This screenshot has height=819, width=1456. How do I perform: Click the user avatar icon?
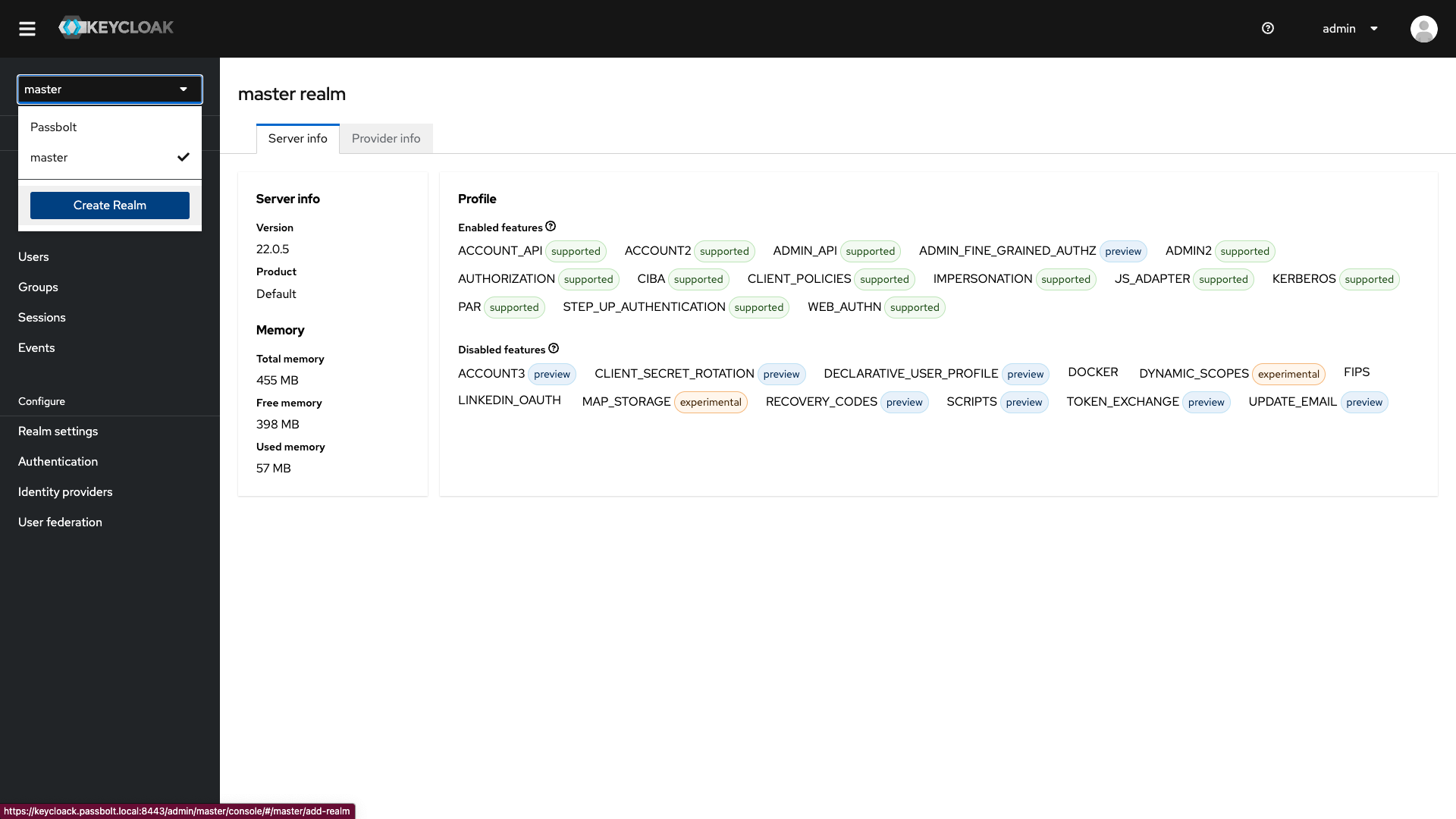point(1423,29)
